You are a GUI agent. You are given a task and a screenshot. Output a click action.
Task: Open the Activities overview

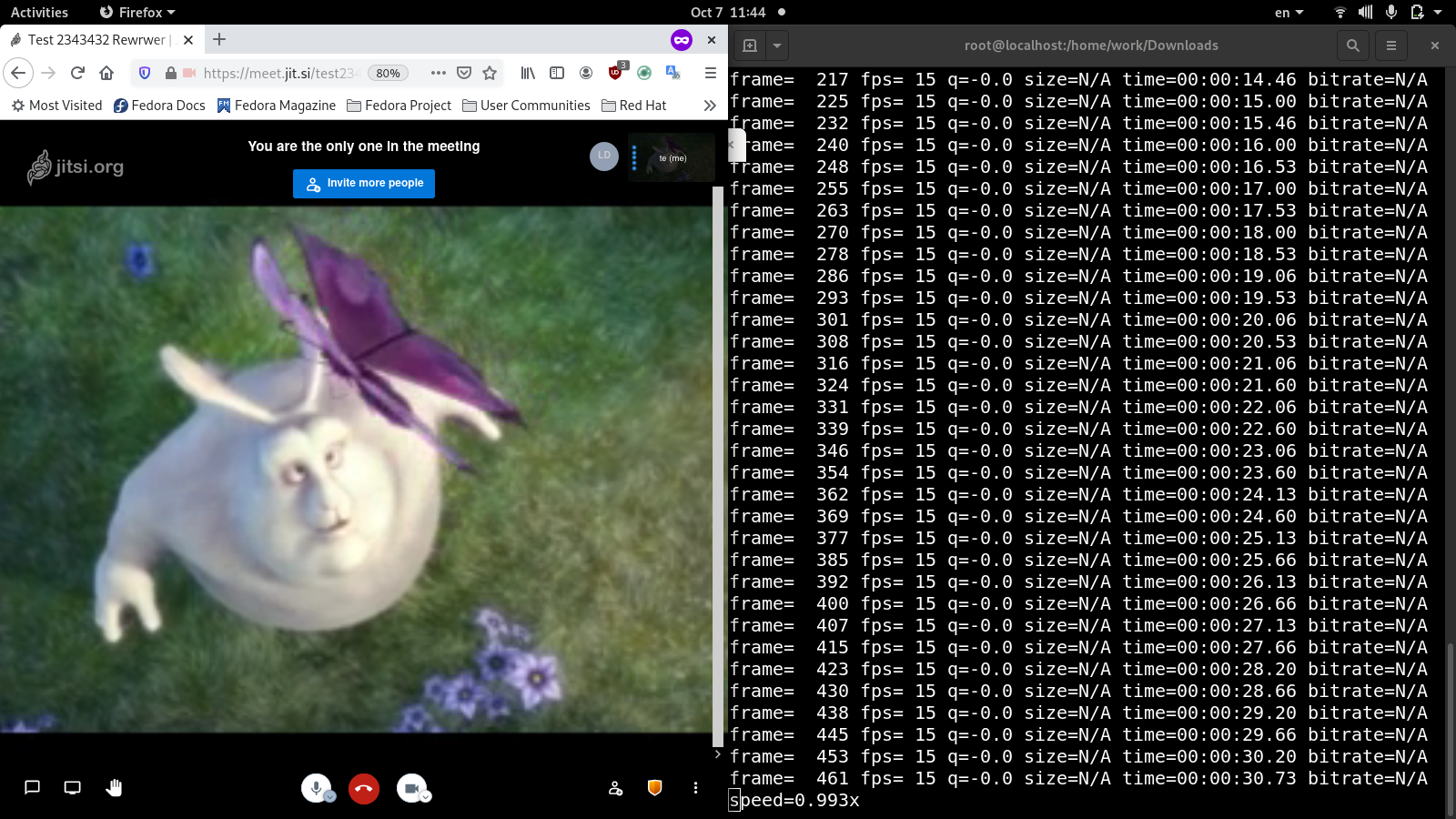[39, 13]
